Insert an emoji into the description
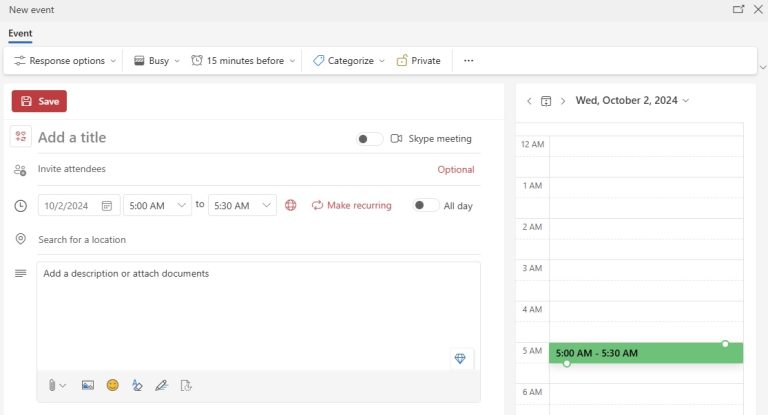Screen dimensions: 768x415 click(x=112, y=385)
